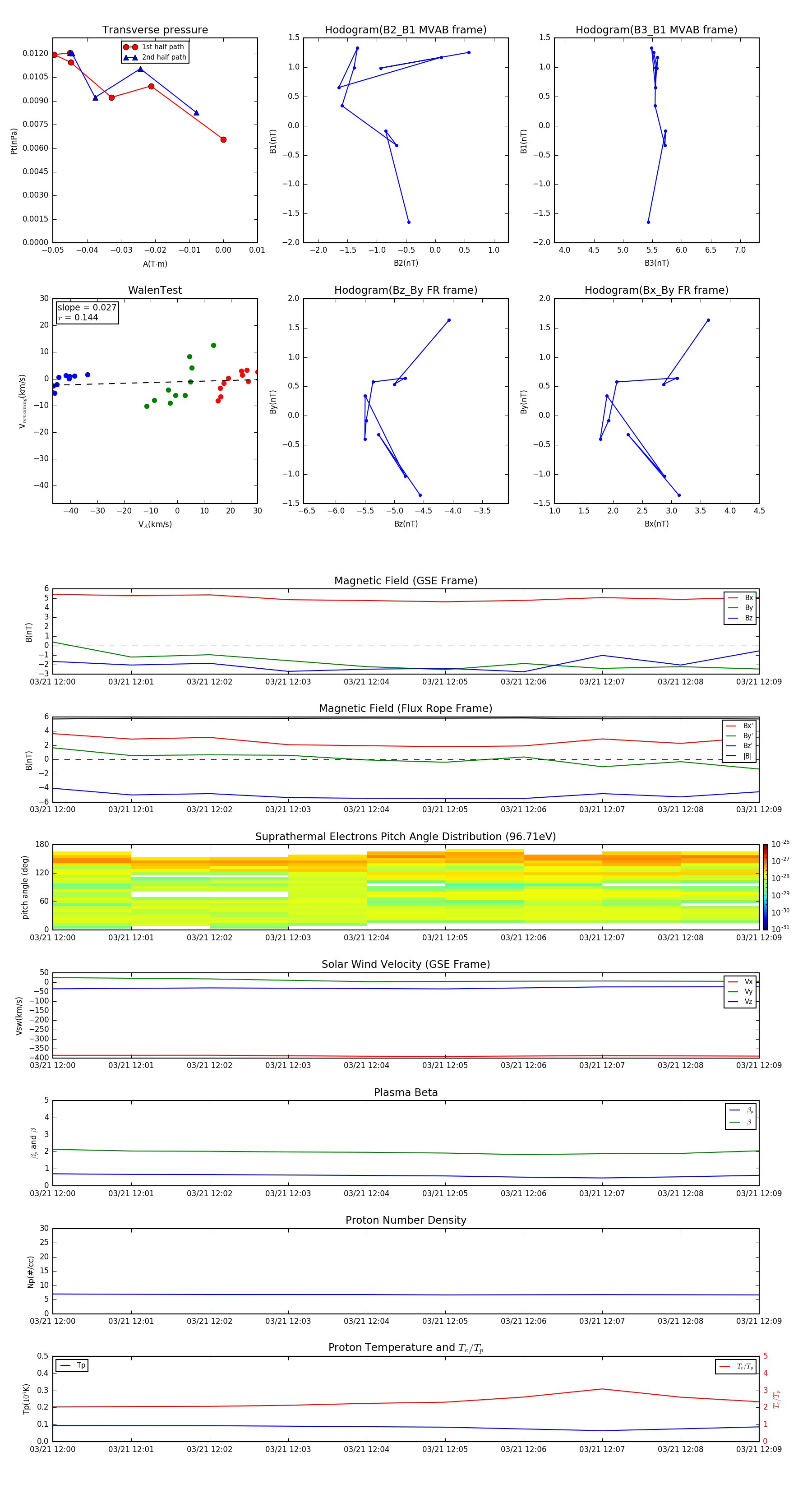The width and height of the screenshot is (812, 1489).
Task: Click the pitch angle colorbar
Action: click(765, 887)
